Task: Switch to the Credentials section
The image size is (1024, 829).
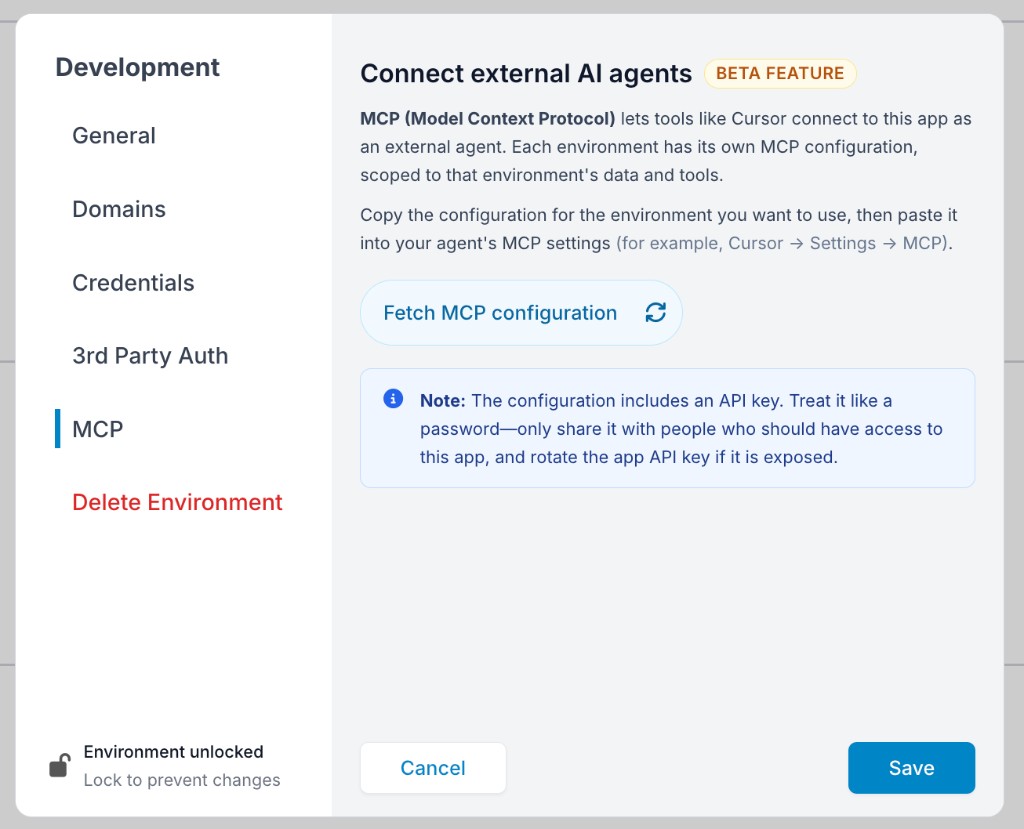Action: click(133, 283)
